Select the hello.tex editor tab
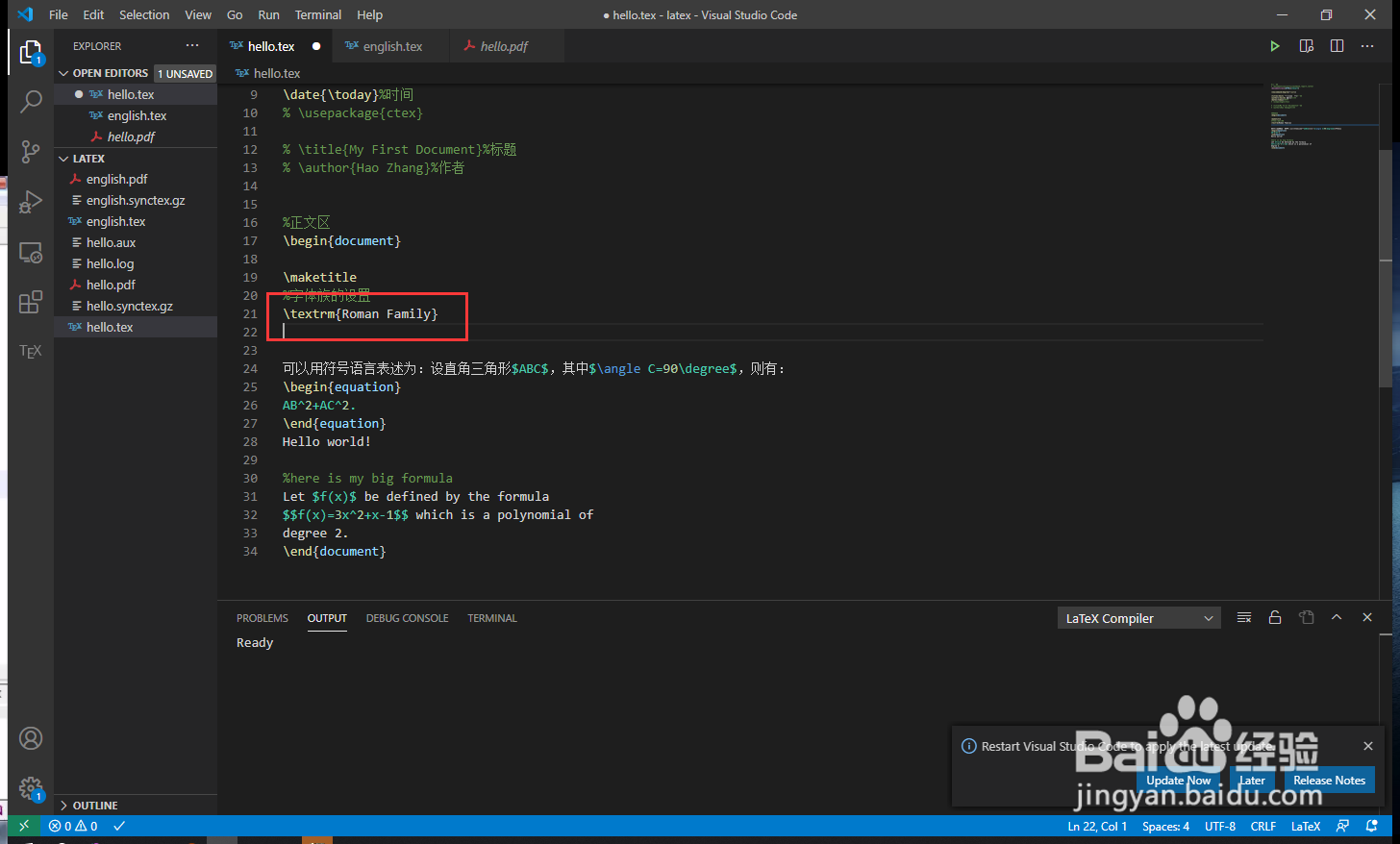 point(273,46)
